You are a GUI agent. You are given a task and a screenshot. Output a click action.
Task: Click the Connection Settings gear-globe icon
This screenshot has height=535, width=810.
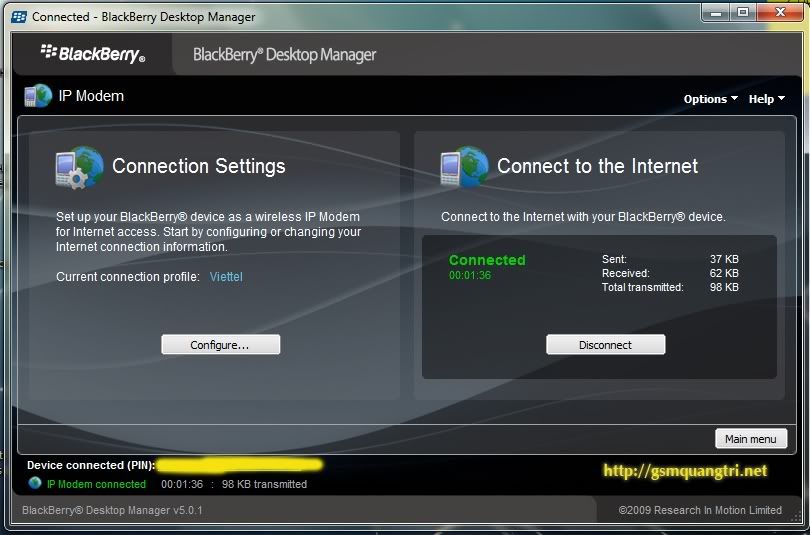pyautogui.click(x=80, y=167)
